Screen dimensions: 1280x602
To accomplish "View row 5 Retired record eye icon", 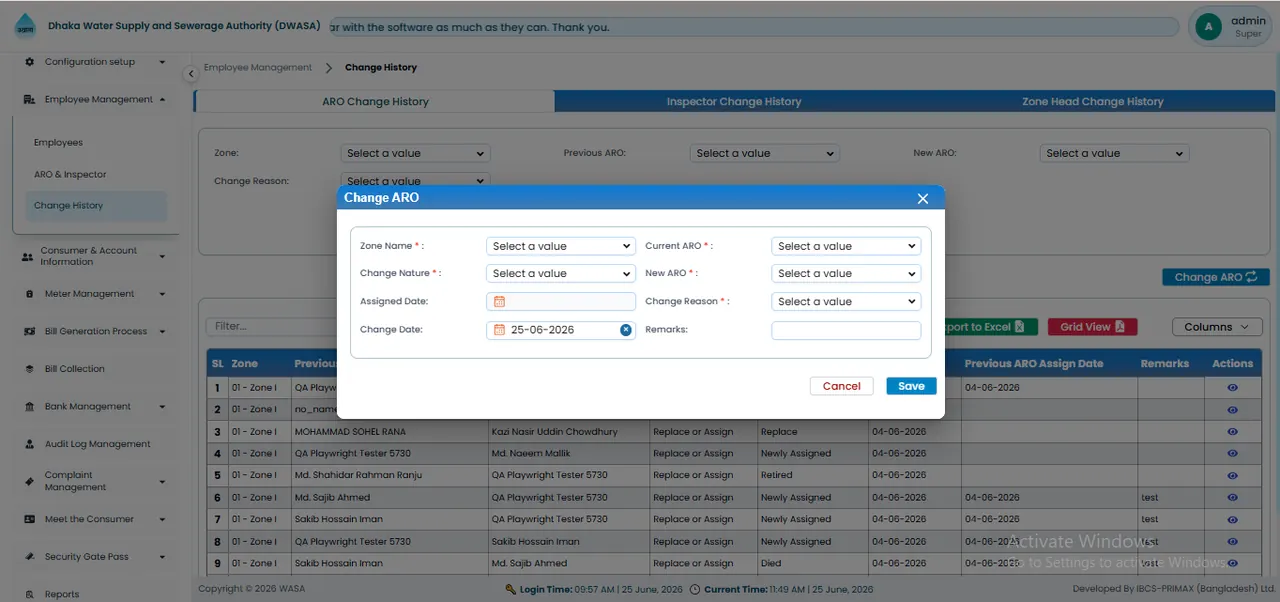I will (x=1232, y=476).
